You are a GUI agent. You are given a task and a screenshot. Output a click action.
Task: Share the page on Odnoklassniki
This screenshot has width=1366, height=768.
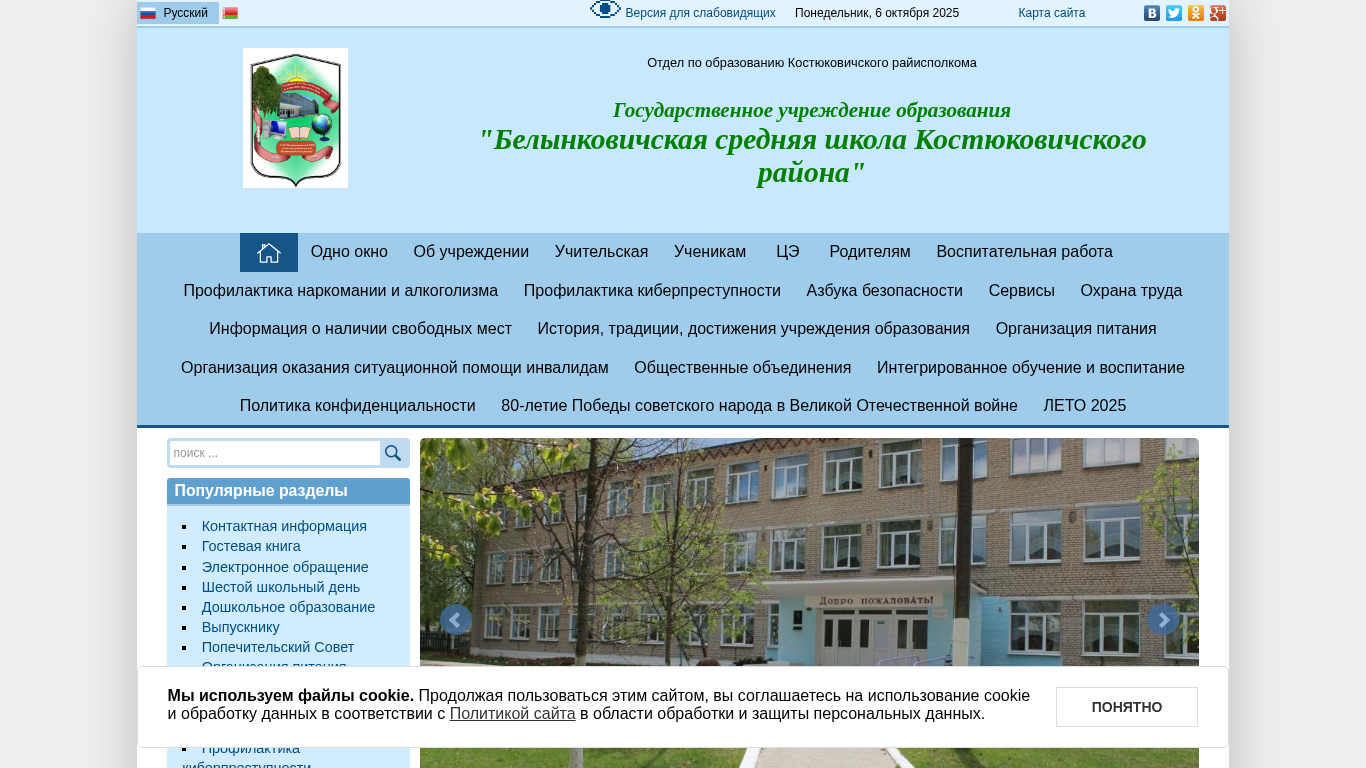click(x=1196, y=13)
